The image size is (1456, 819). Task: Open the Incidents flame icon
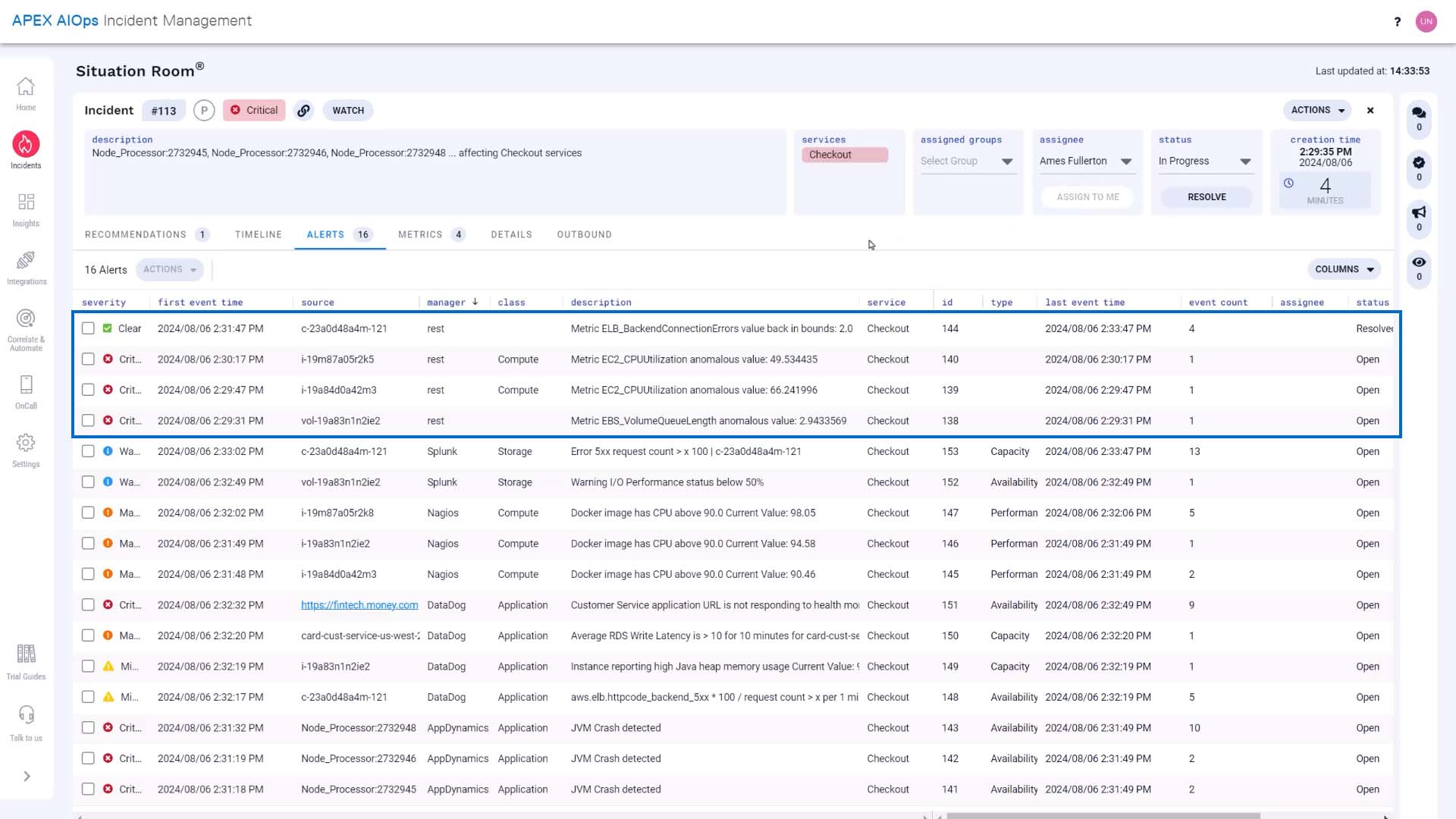click(26, 144)
